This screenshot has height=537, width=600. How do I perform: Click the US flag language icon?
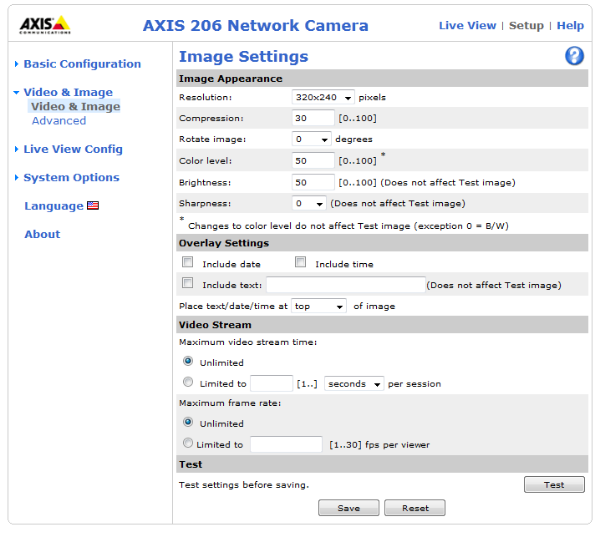tap(93, 206)
